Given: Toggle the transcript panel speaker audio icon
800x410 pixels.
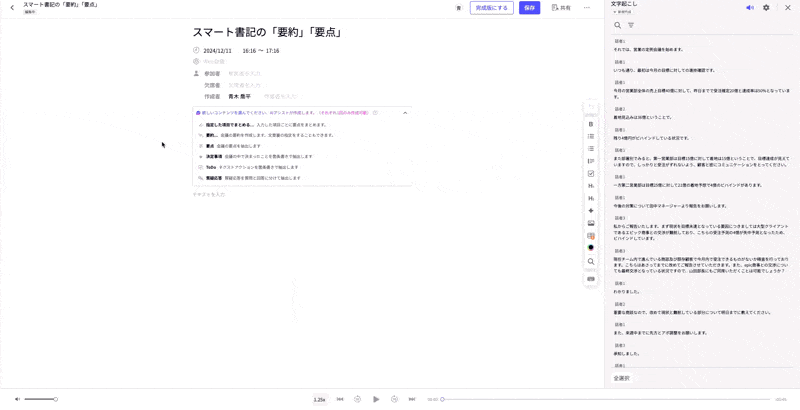Looking at the screenshot, I should coord(750,8).
